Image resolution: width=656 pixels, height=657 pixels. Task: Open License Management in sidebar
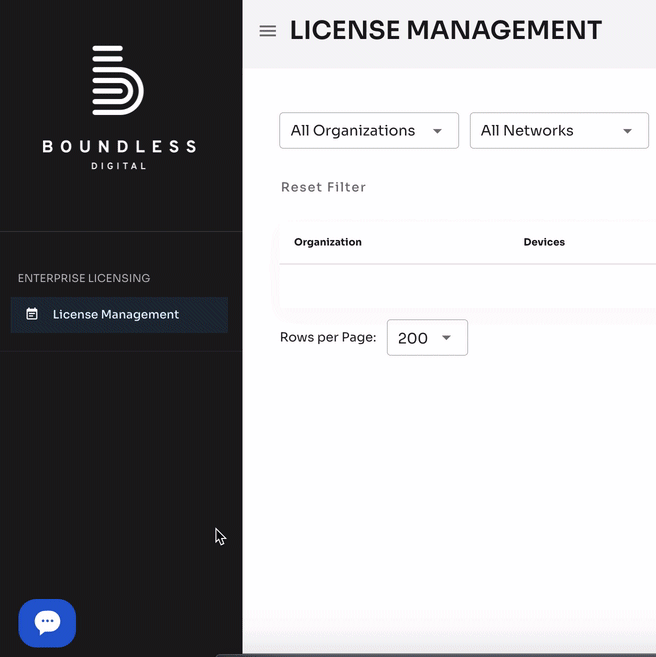(119, 315)
